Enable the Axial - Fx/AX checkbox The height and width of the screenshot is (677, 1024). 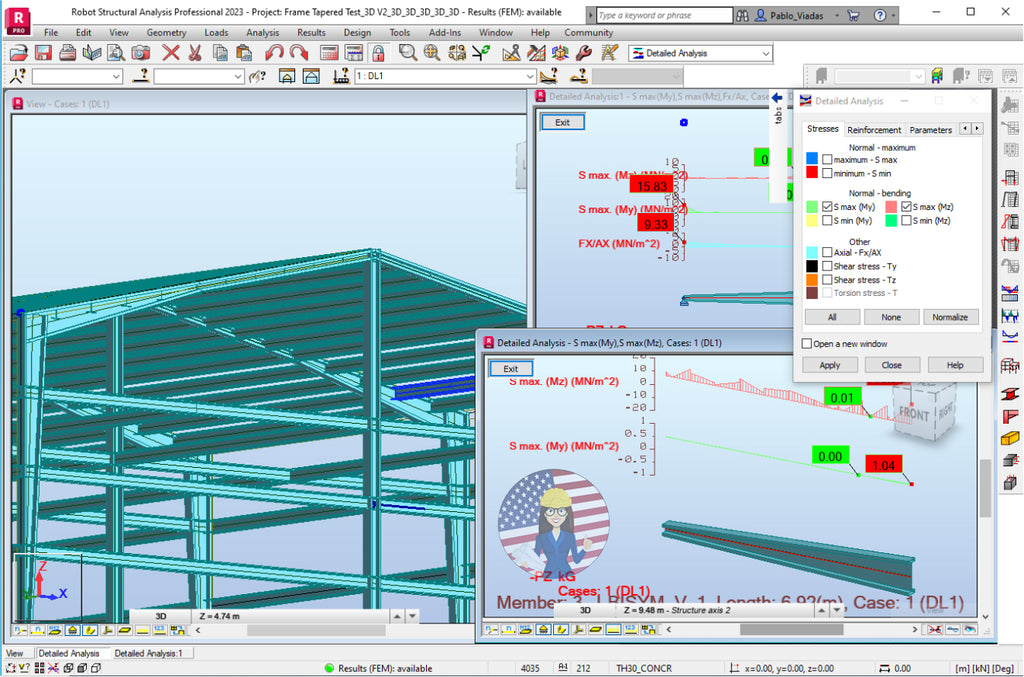[826, 253]
